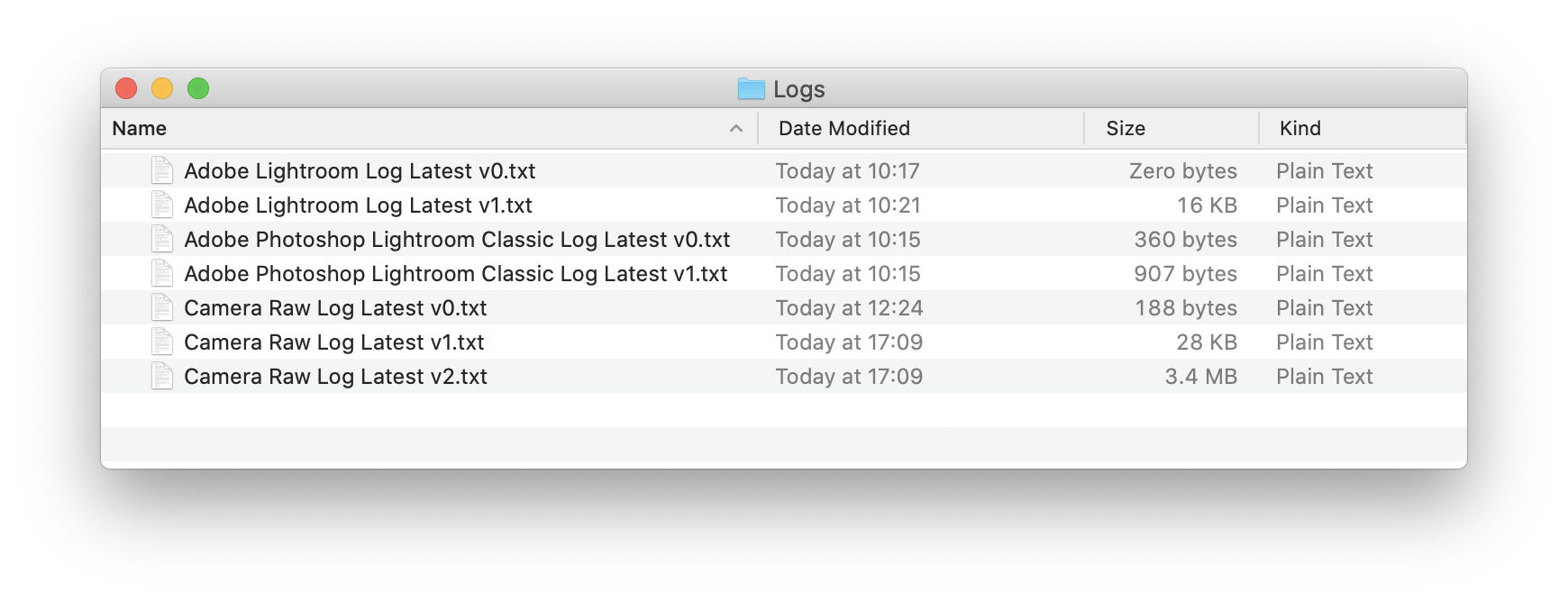Click the Logs folder icon in the title bar
The width and height of the screenshot is (1568, 602).
[x=751, y=88]
